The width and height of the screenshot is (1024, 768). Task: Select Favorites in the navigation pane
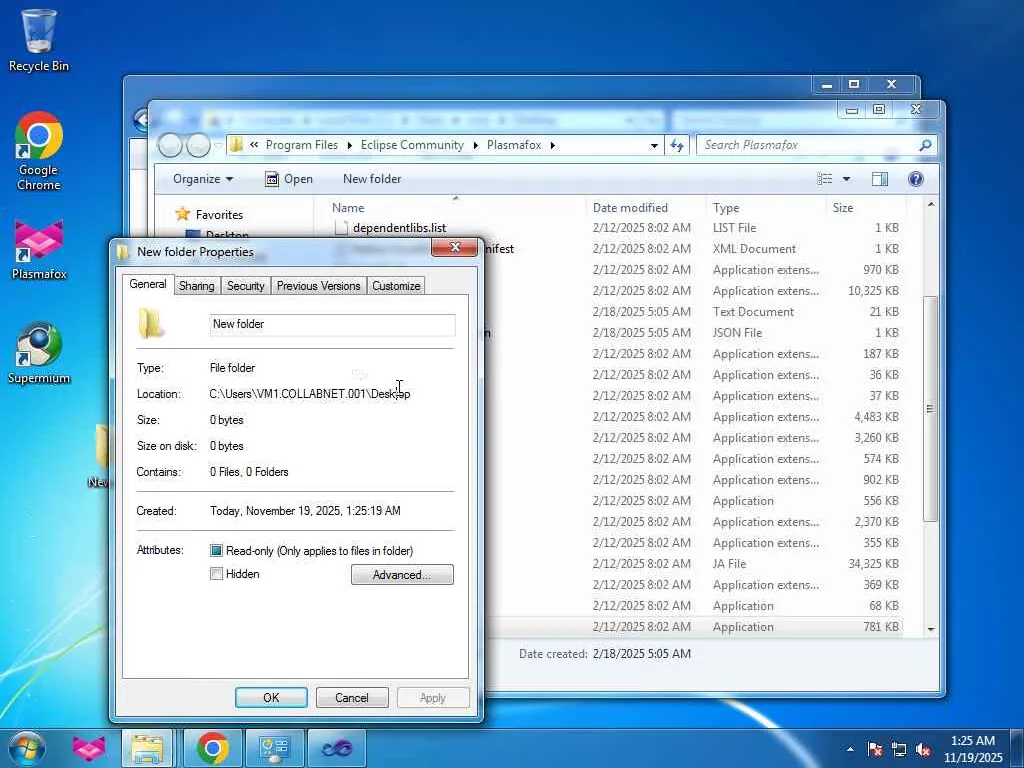[219, 215]
